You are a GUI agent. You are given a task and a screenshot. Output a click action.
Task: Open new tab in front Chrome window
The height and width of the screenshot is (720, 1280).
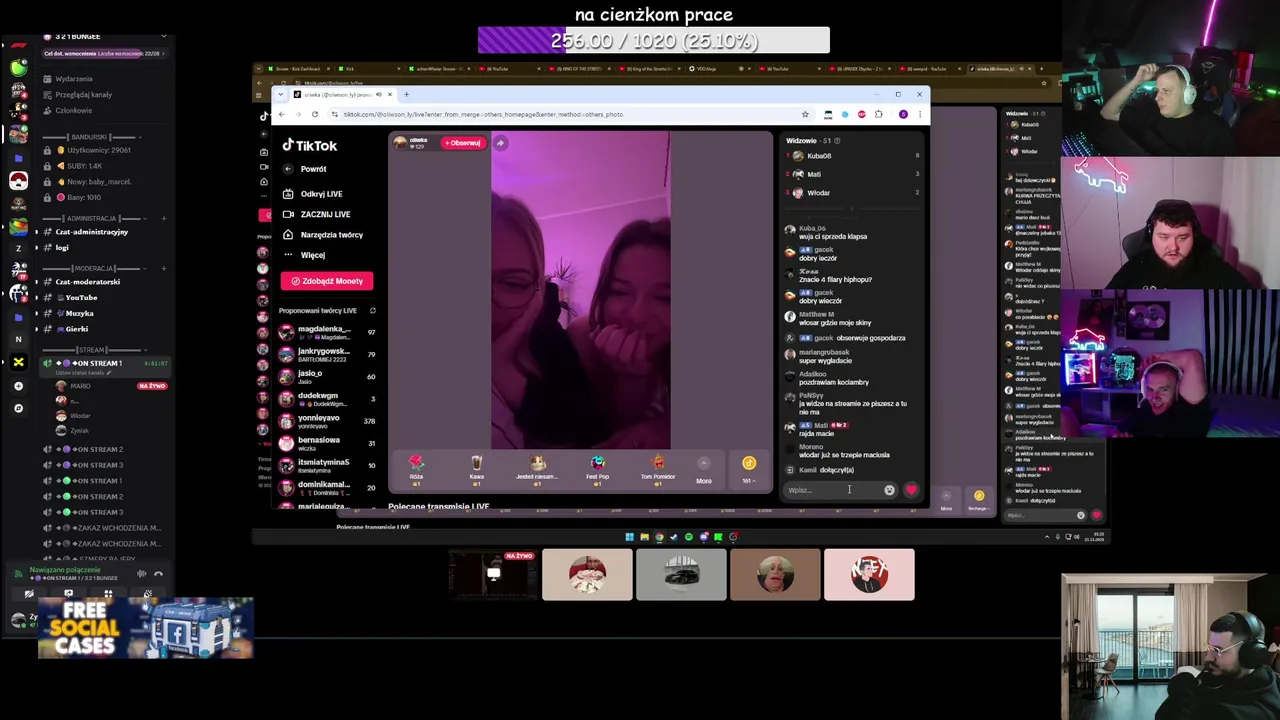(x=406, y=95)
